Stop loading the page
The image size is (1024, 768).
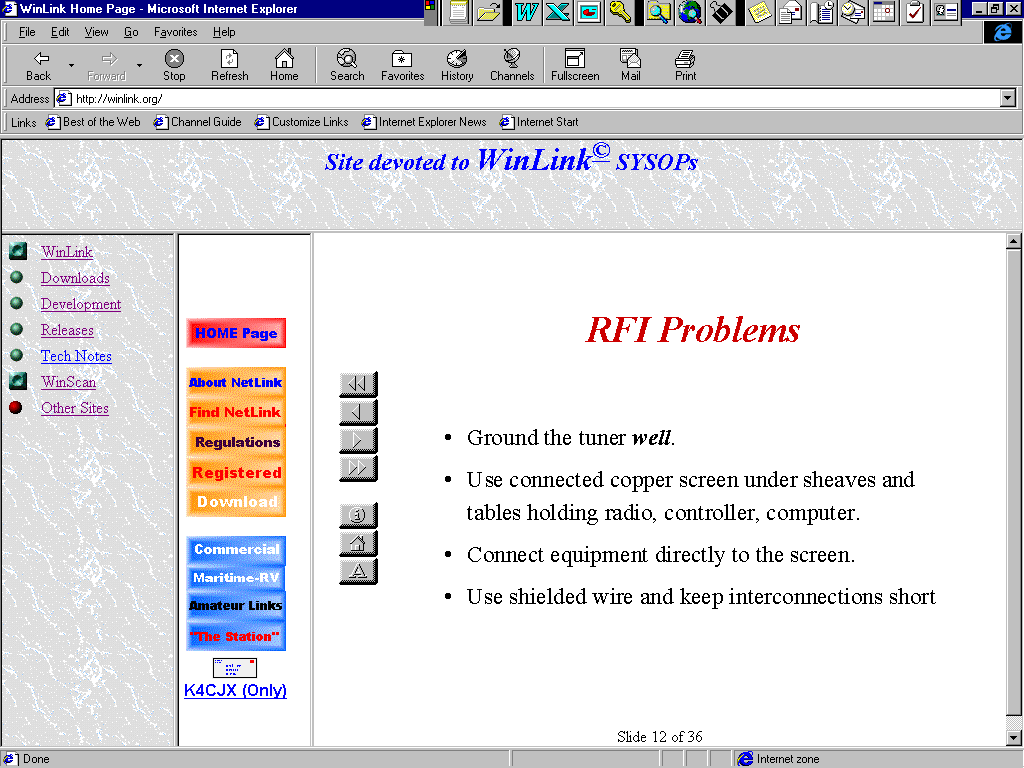coord(174,65)
